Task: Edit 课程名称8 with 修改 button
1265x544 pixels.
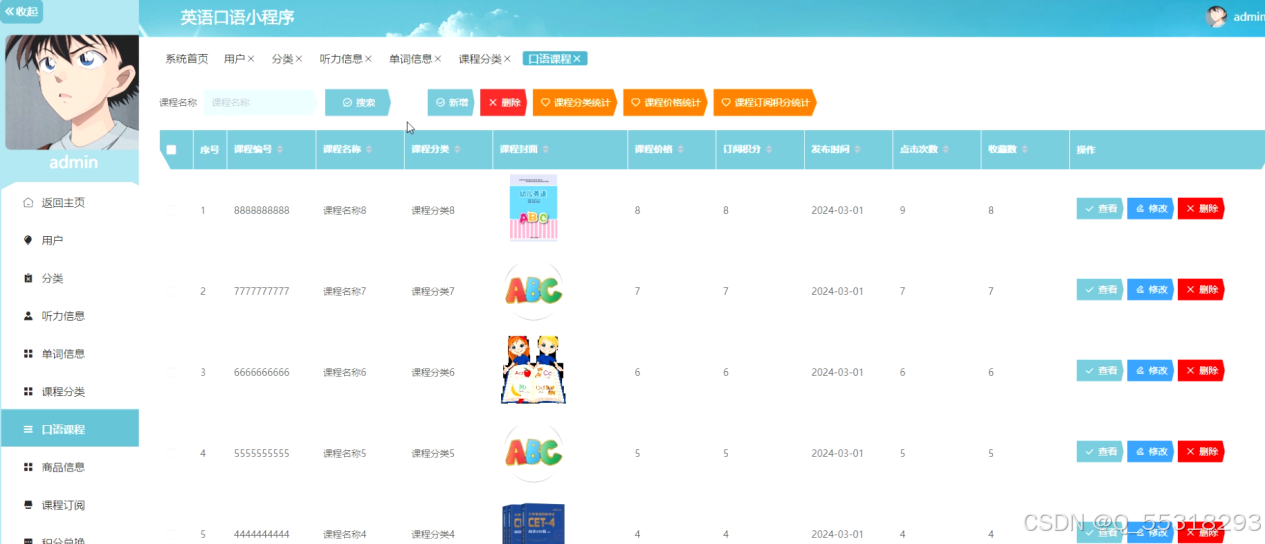Action: coord(1150,208)
